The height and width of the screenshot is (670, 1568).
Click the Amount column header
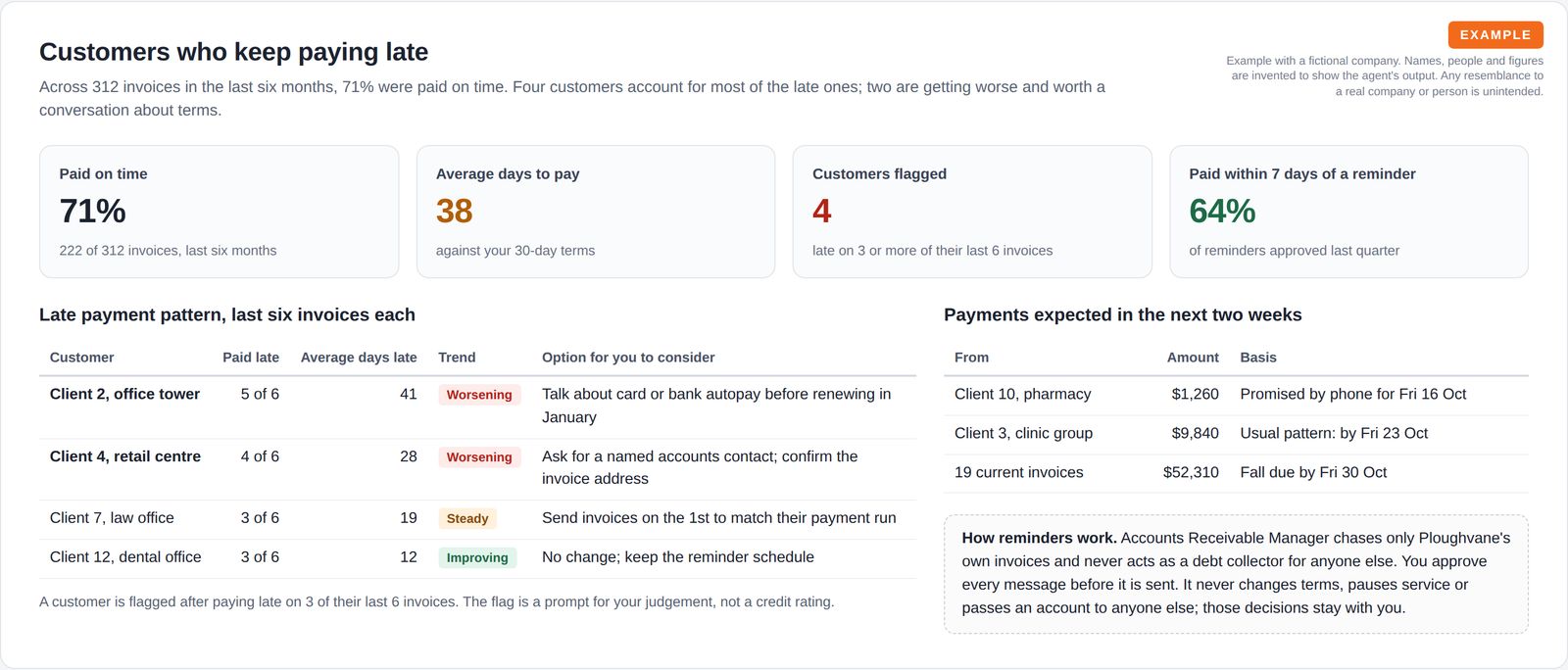click(x=1193, y=358)
